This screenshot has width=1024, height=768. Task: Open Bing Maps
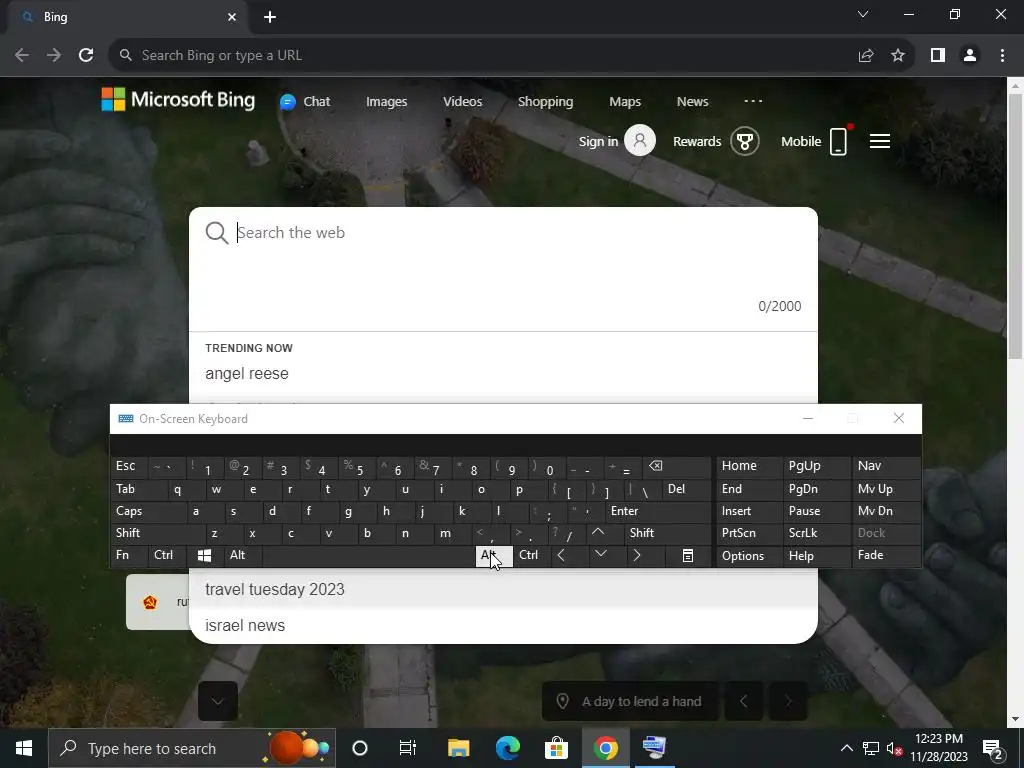[x=625, y=101]
